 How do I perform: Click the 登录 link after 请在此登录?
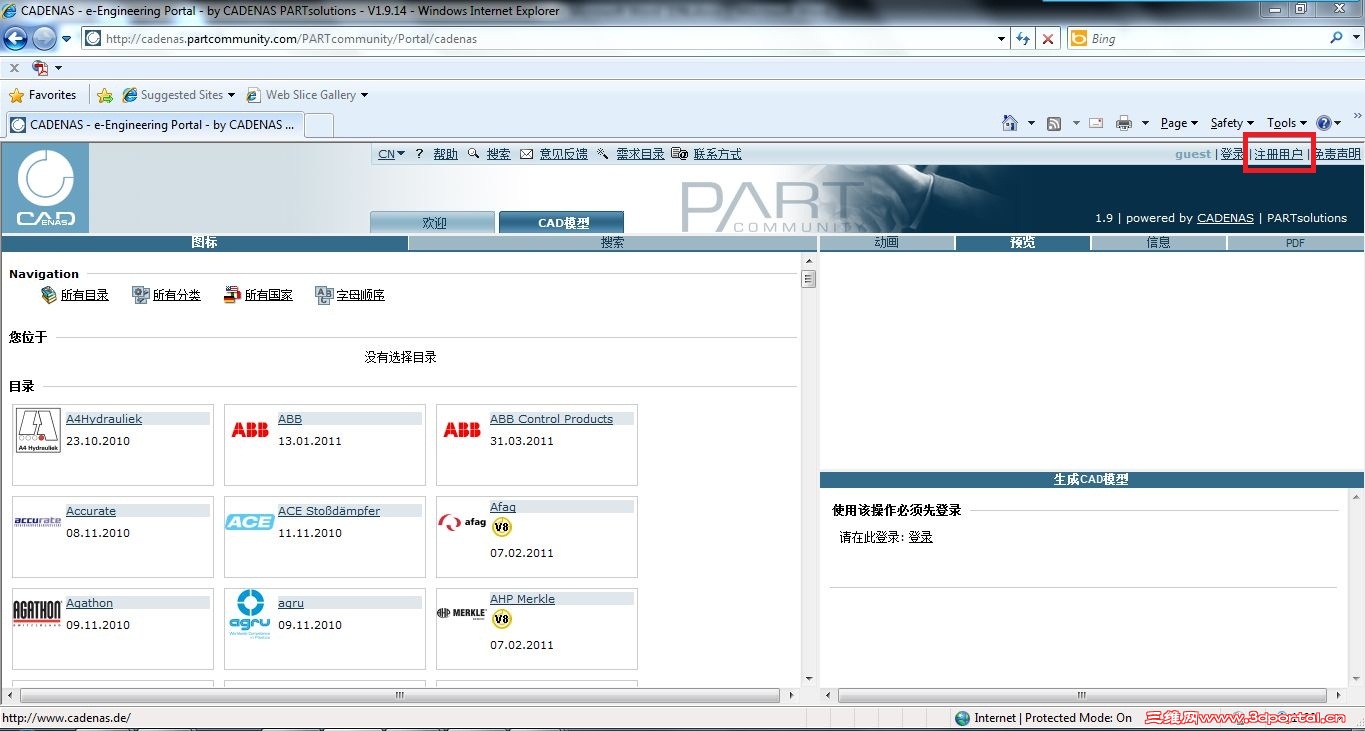pyautogui.click(x=920, y=537)
